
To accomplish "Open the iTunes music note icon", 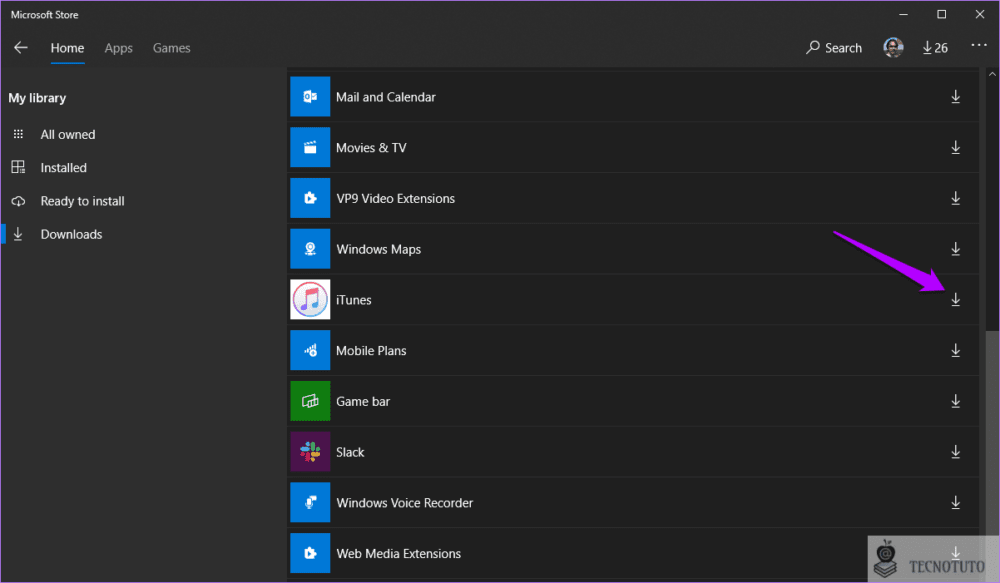I will coord(310,299).
